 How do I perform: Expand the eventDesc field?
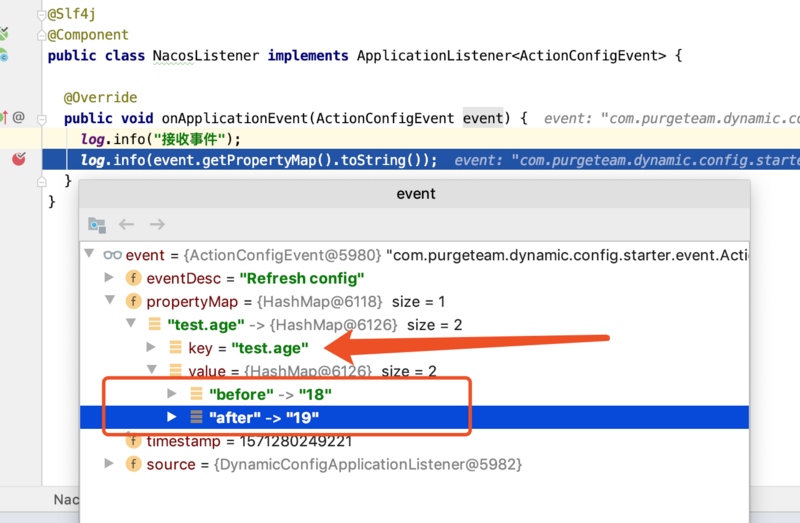[109, 277]
